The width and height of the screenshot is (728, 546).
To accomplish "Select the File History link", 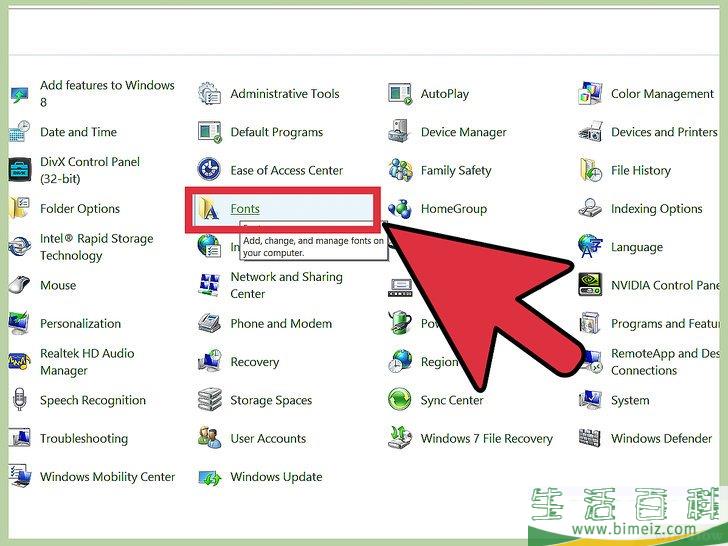I will point(641,170).
